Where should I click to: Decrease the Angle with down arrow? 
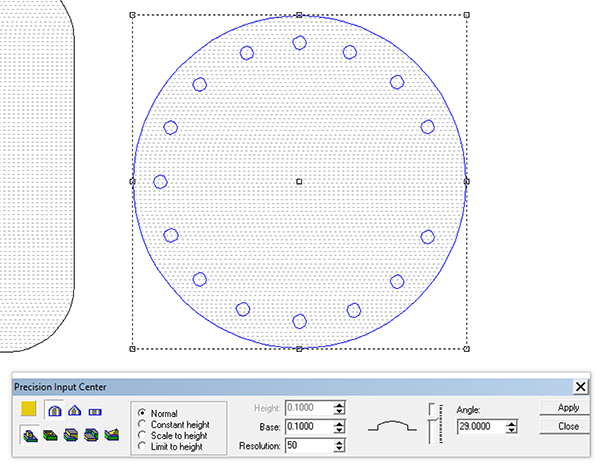(x=512, y=430)
